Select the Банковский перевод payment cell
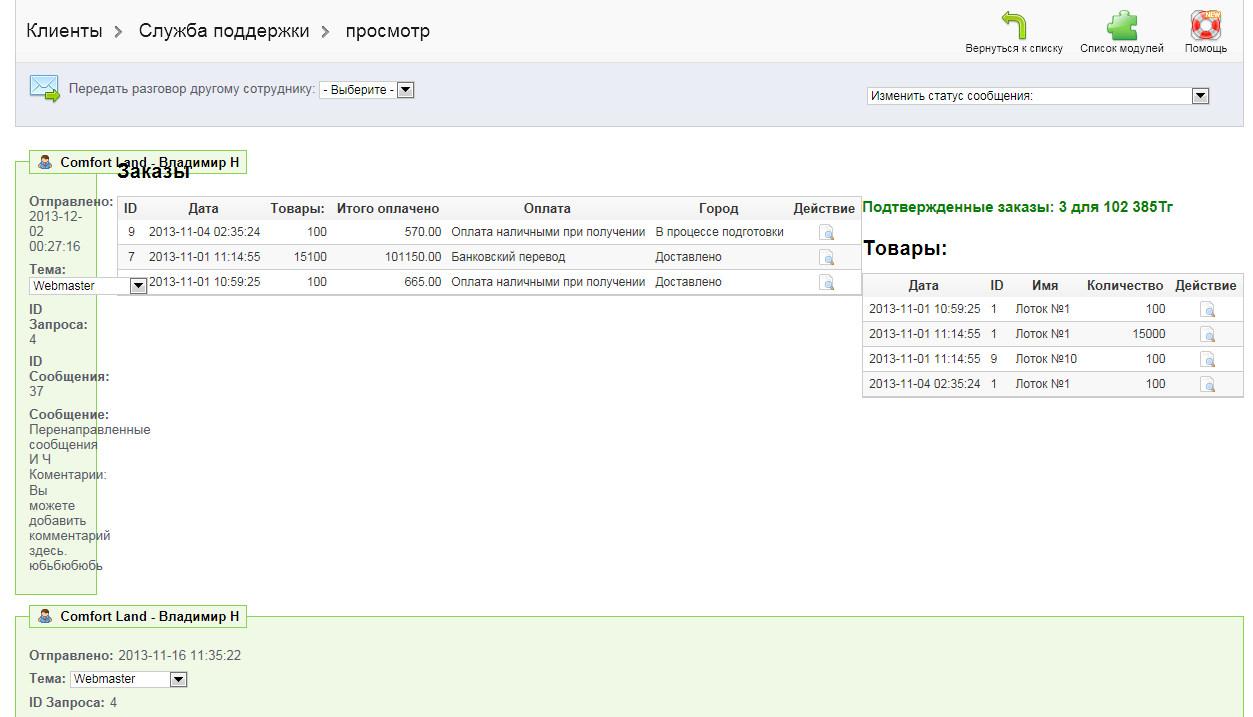Viewport: 1253px width, 717px height. tap(508, 257)
